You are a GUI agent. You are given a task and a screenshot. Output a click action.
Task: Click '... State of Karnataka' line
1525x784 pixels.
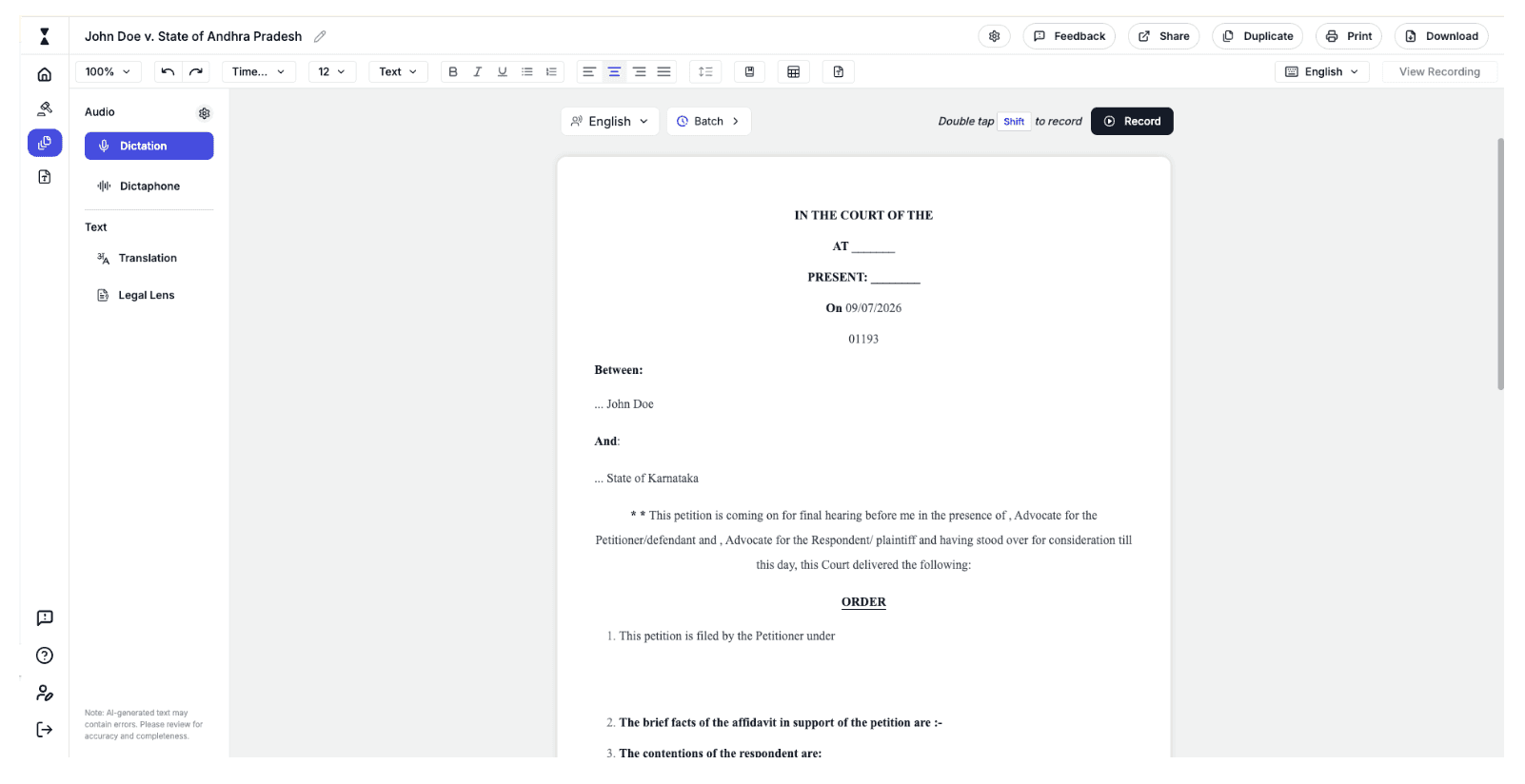(x=646, y=479)
